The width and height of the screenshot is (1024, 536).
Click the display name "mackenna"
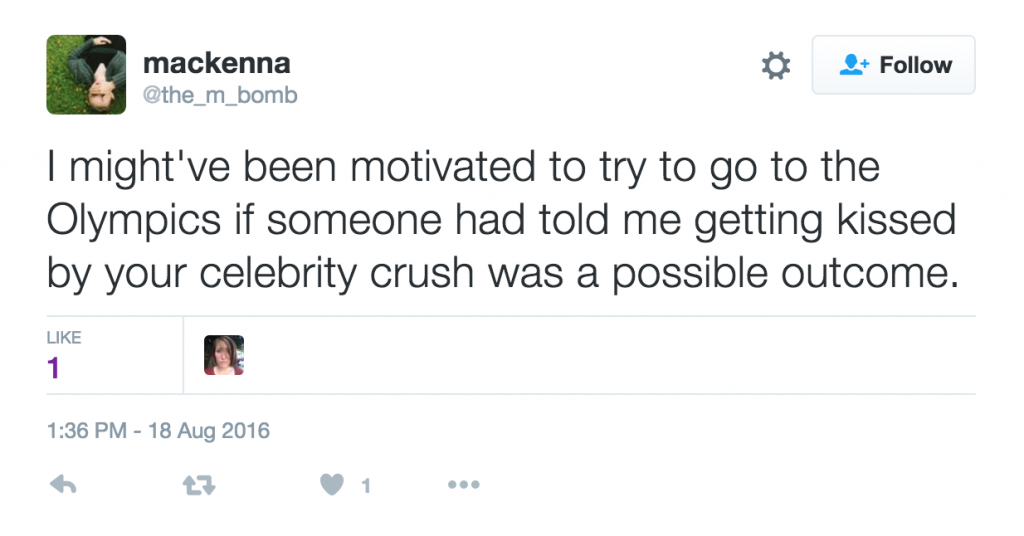[x=216, y=63]
